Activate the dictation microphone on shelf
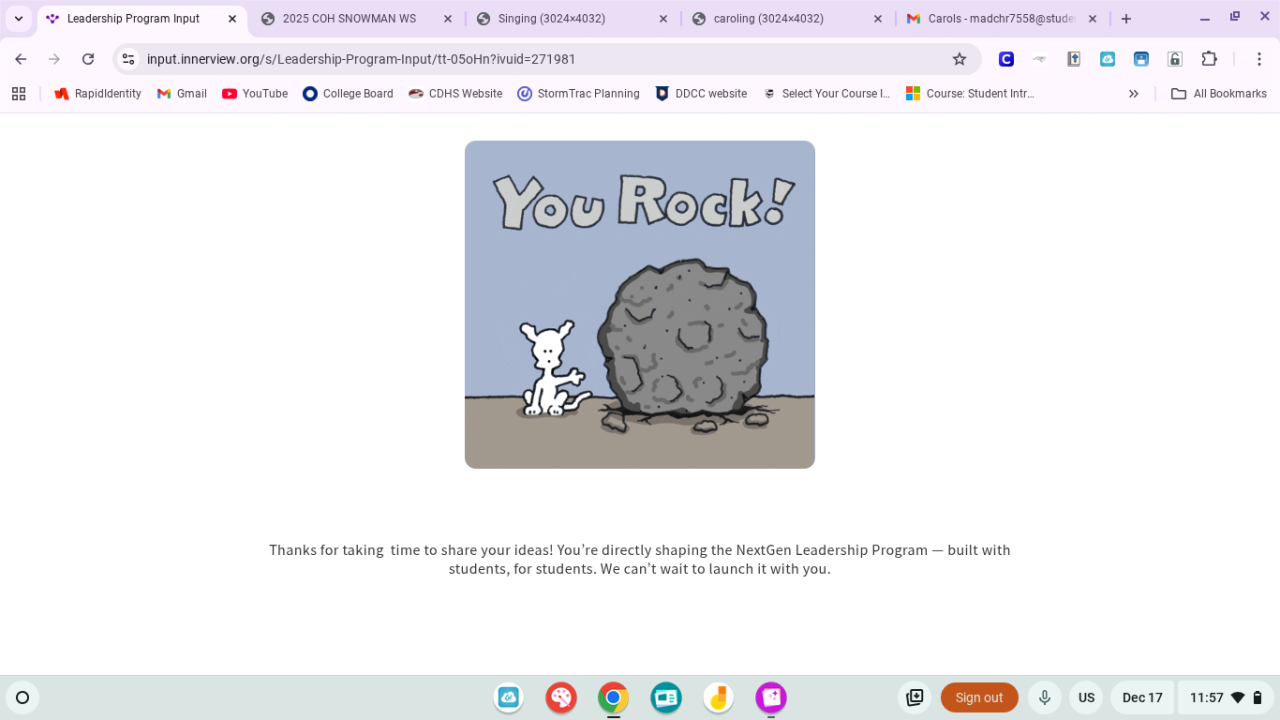 (1045, 697)
